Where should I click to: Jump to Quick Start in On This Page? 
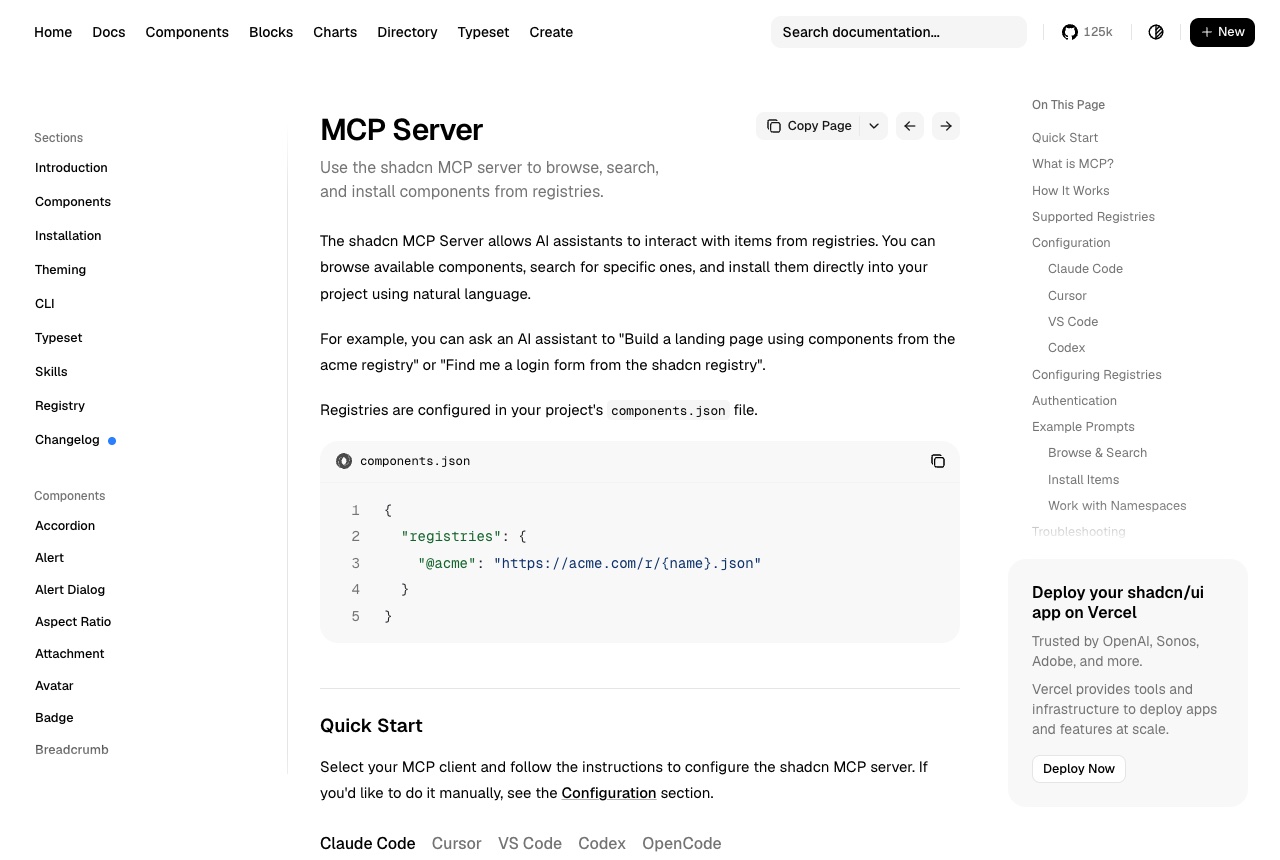[1065, 138]
